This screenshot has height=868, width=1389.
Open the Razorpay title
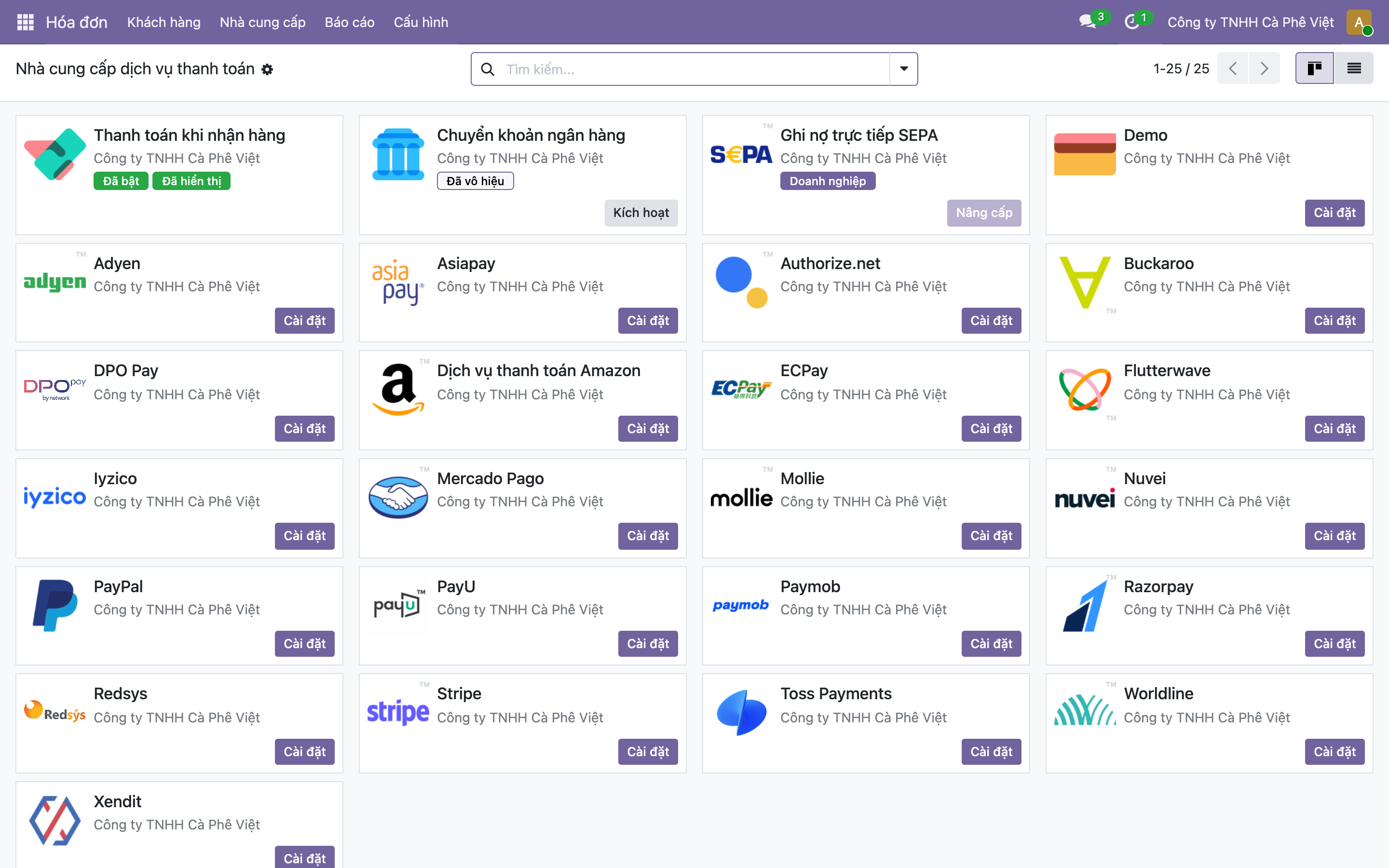1158,587
